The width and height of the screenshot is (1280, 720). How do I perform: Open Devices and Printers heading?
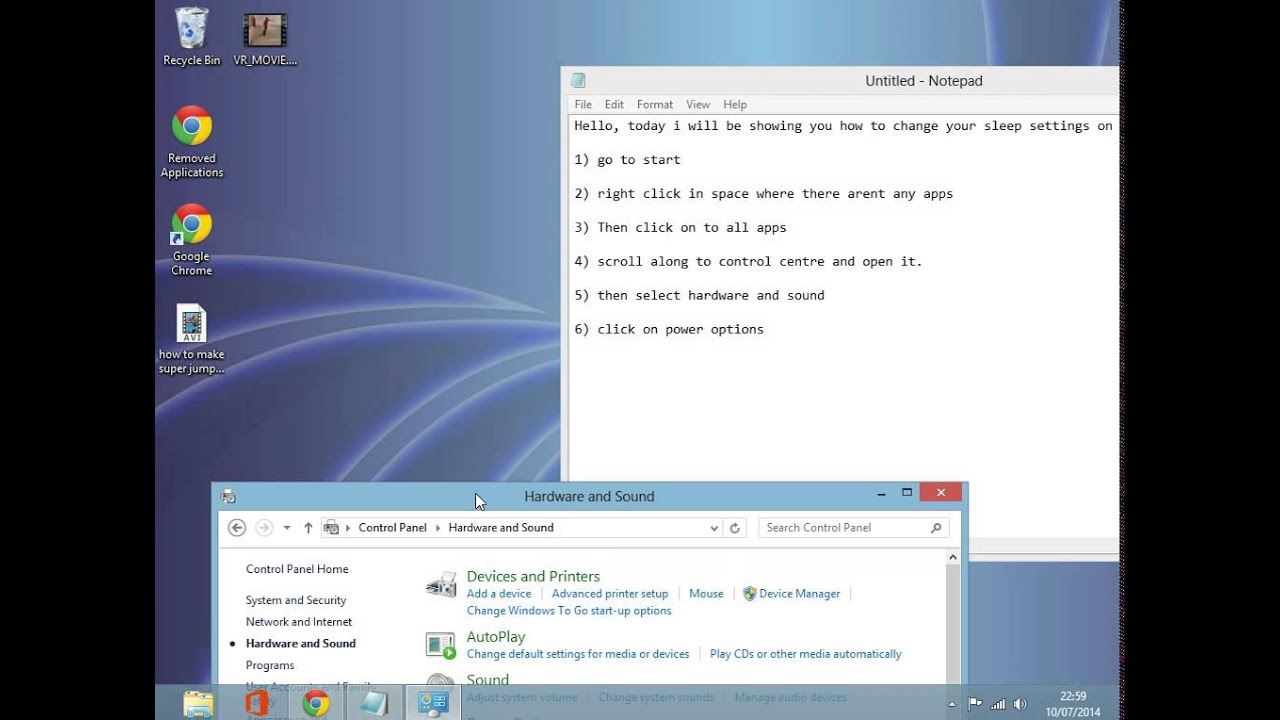[x=533, y=576]
